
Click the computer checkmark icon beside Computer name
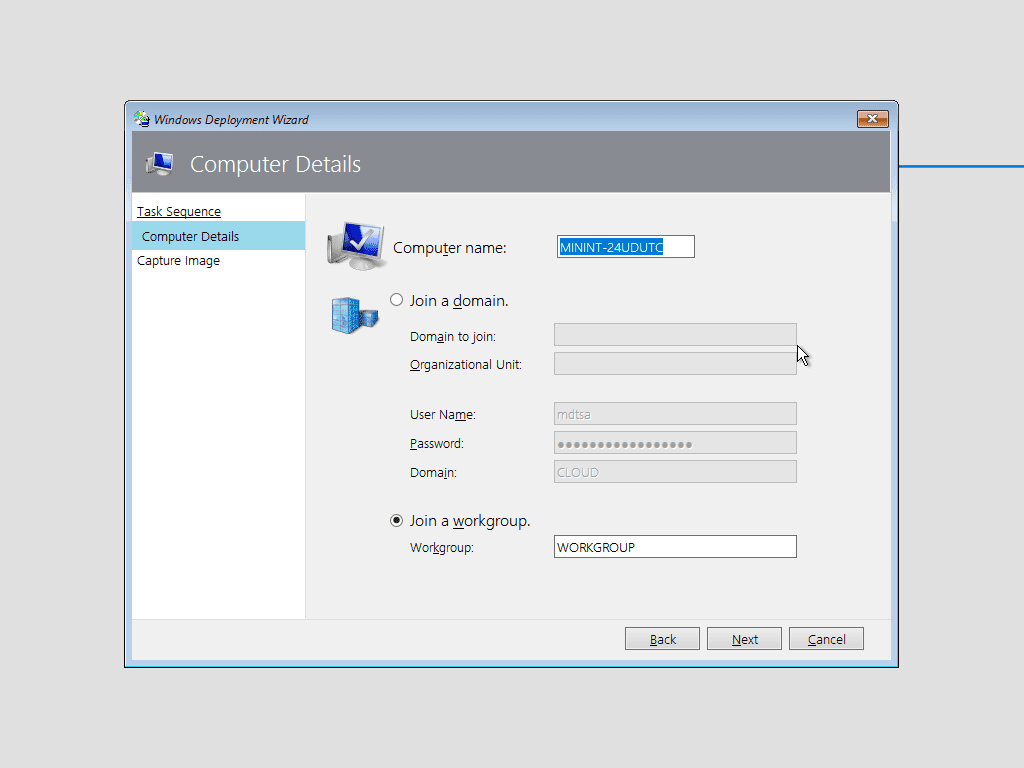coord(355,243)
